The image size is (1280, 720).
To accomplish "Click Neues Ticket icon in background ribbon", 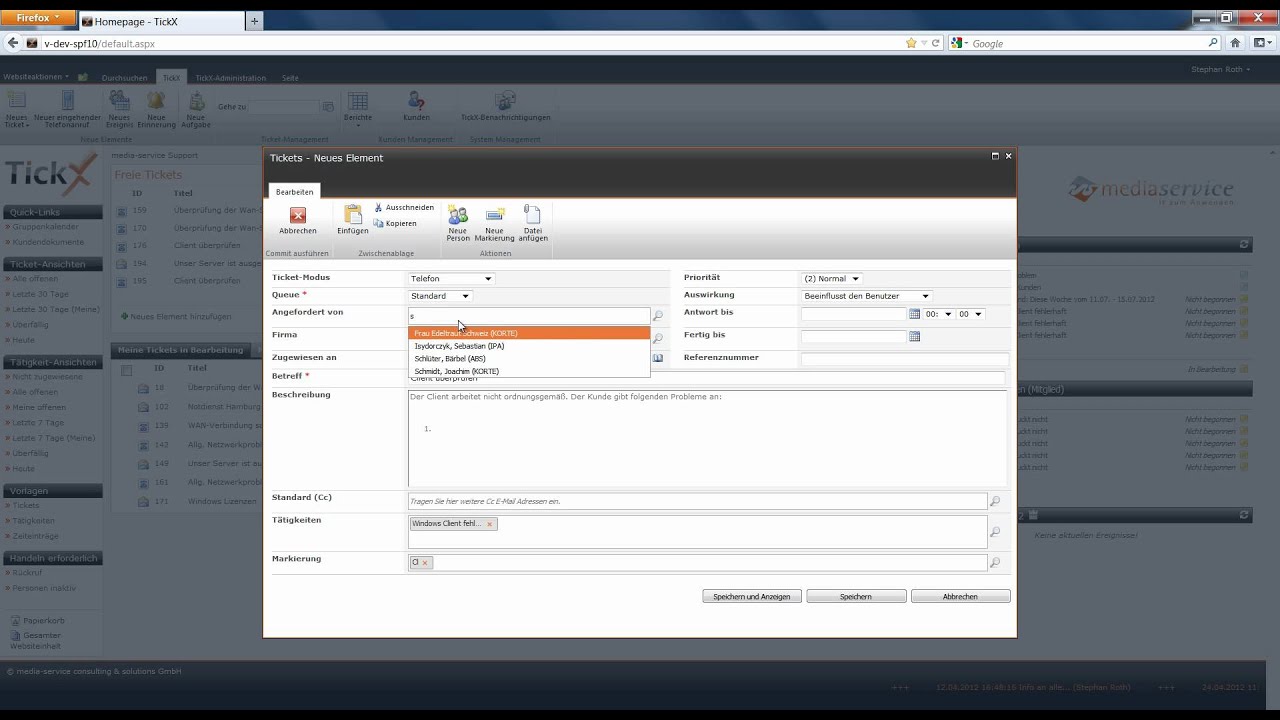I will [17, 100].
